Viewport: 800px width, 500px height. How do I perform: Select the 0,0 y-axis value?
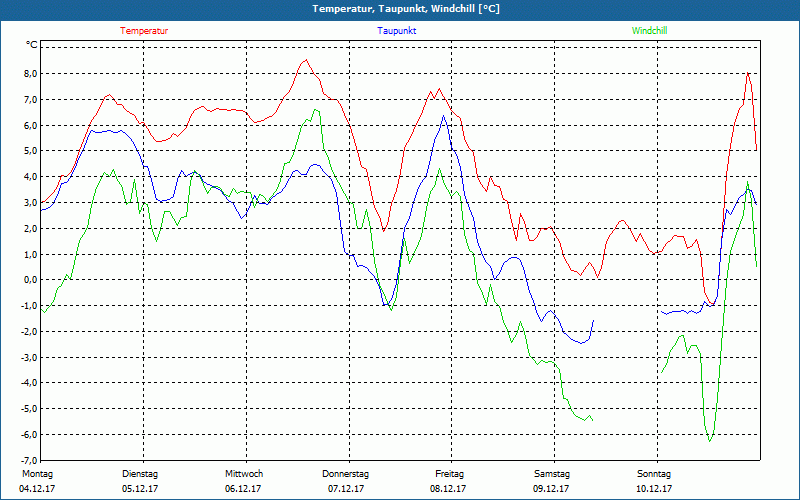tap(31, 280)
